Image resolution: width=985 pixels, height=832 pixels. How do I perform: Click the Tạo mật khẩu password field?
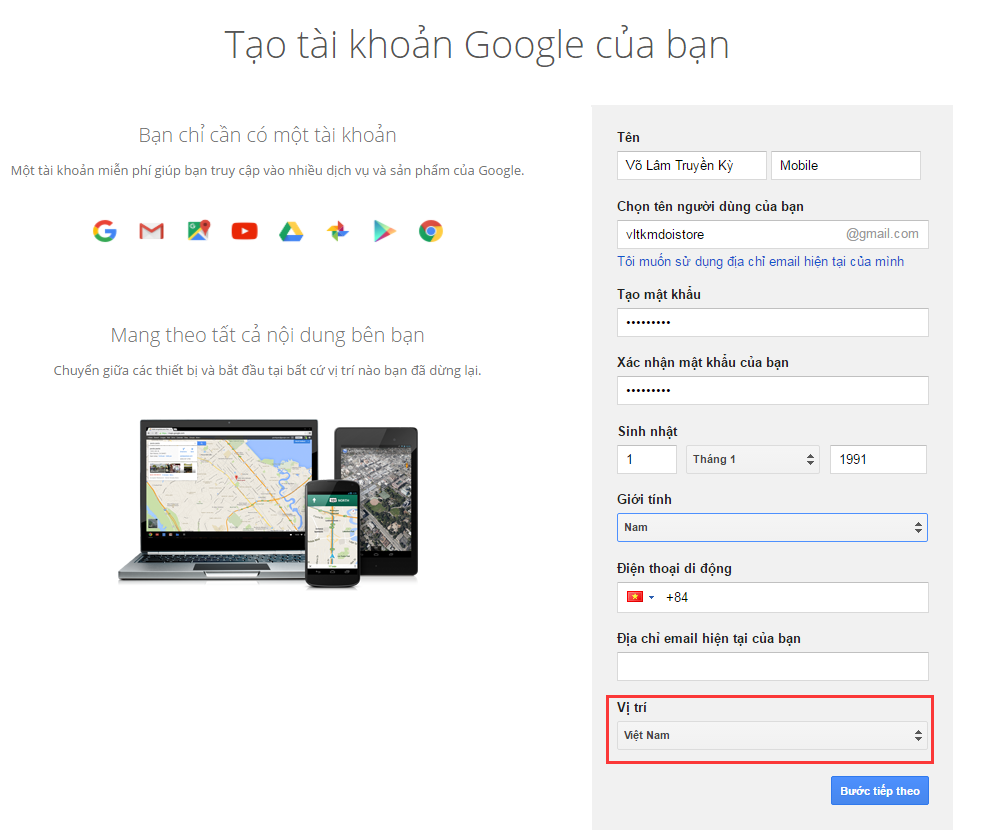(772, 322)
